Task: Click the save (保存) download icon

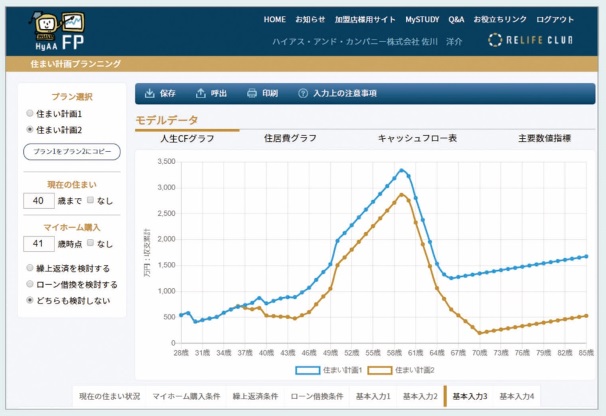Action: point(150,93)
